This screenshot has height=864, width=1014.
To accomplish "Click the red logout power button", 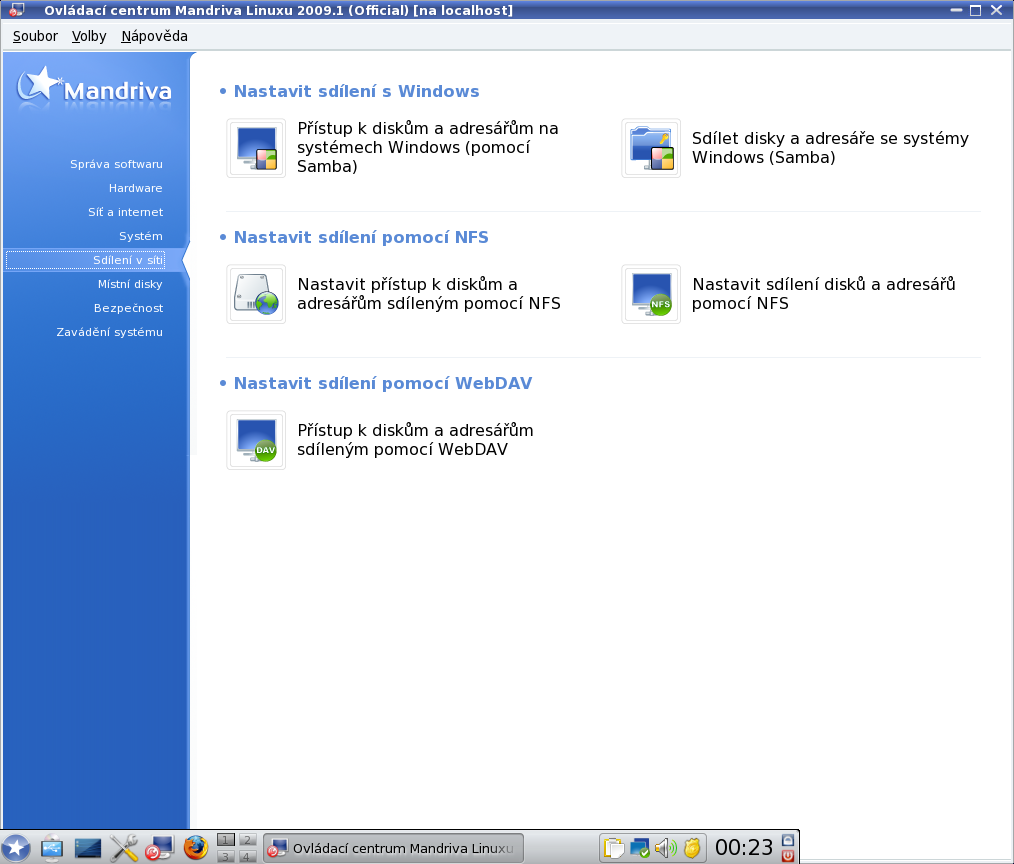I will click(788, 856).
